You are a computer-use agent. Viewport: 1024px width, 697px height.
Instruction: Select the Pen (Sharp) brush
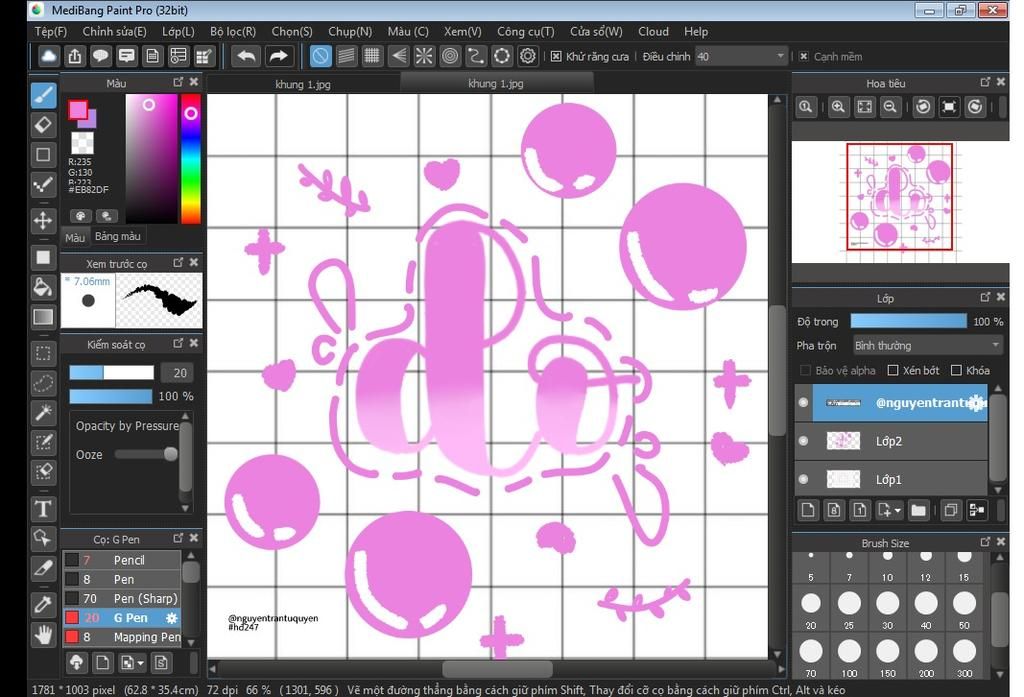tap(122, 598)
